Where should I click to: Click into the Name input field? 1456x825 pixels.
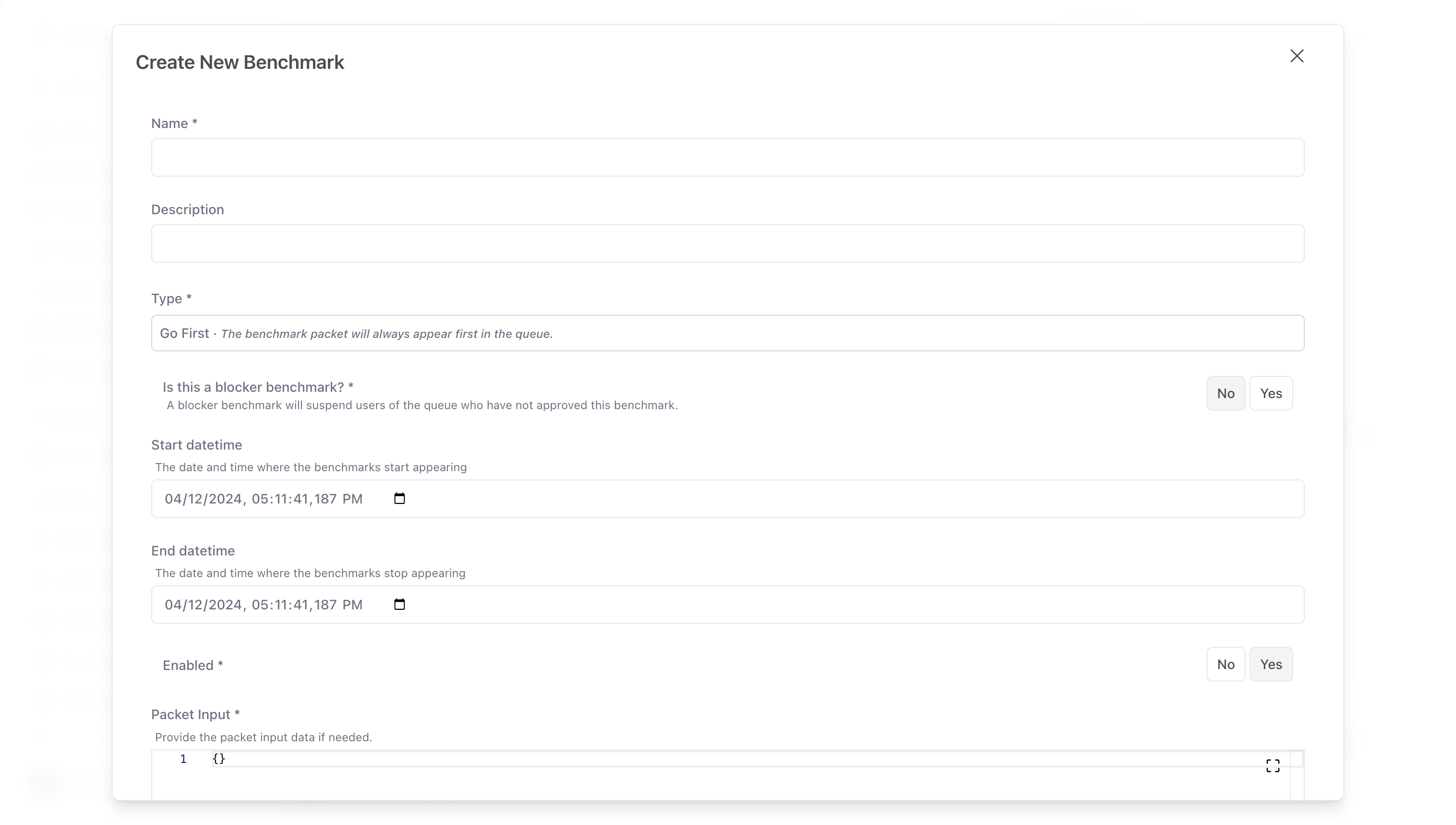(x=727, y=157)
